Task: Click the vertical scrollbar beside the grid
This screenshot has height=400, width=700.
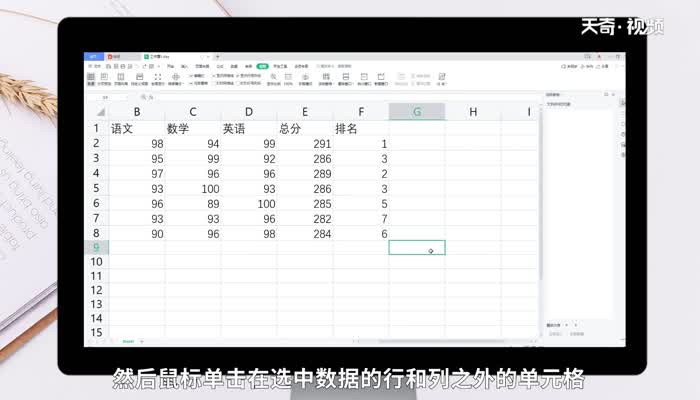Action: [x=540, y=196]
